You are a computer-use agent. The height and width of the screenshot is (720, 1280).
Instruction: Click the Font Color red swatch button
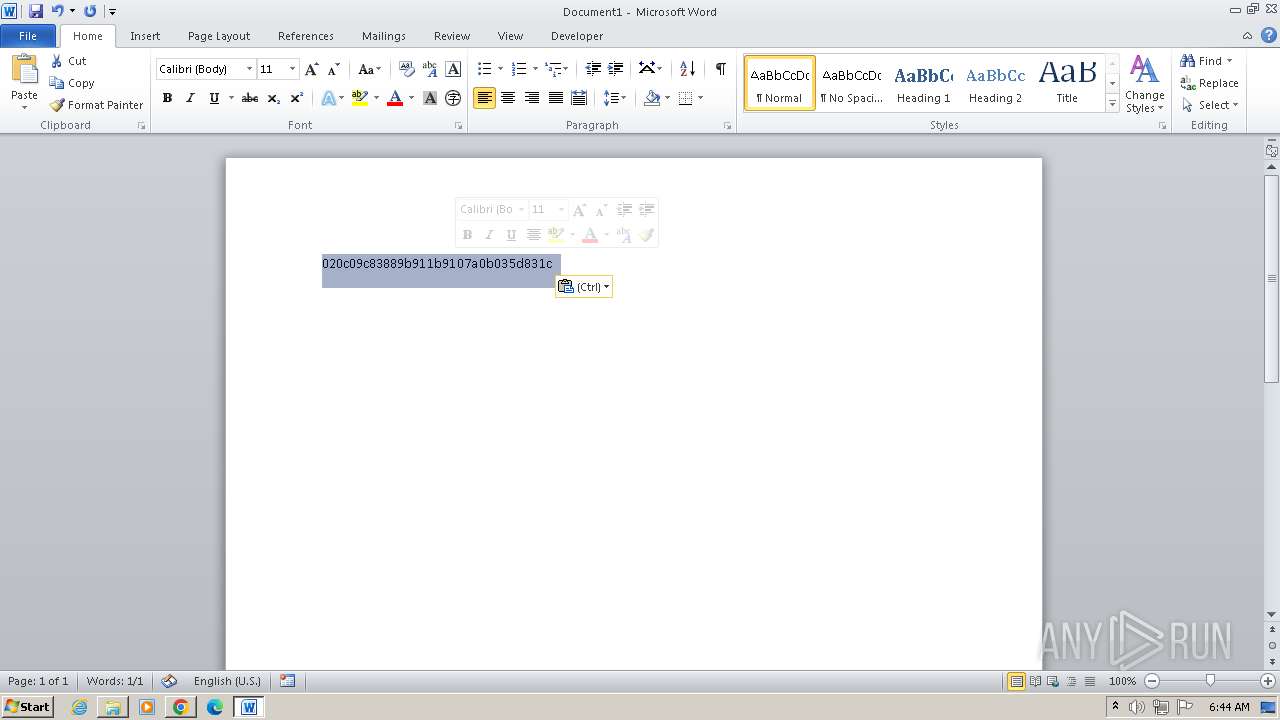(395, 98)
